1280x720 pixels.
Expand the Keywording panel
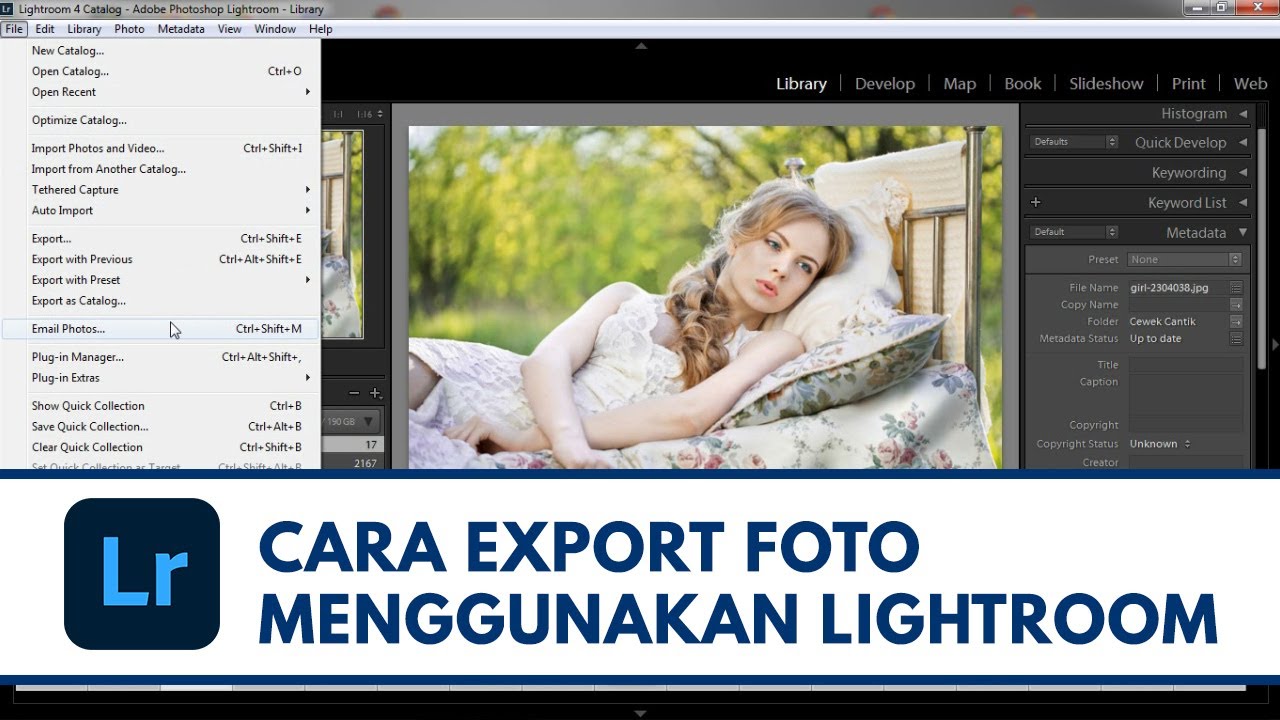tap(1243, 173)
